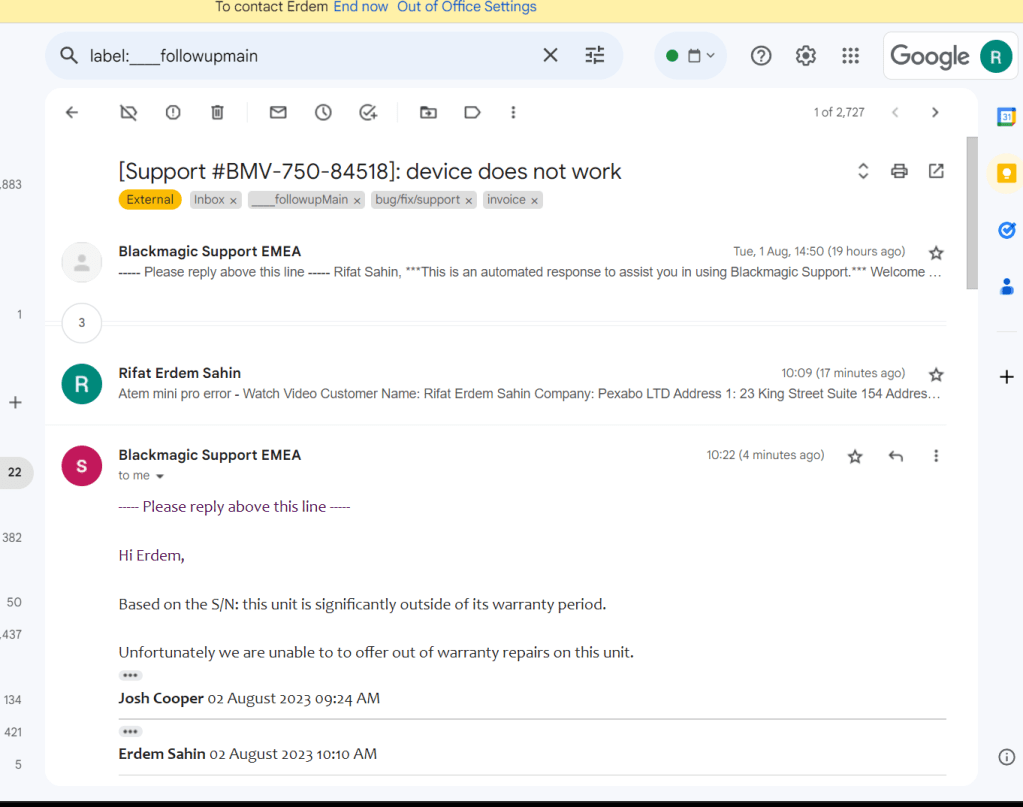Print the whole conversation
1023x807 pixels.
(x=899, y=171)
